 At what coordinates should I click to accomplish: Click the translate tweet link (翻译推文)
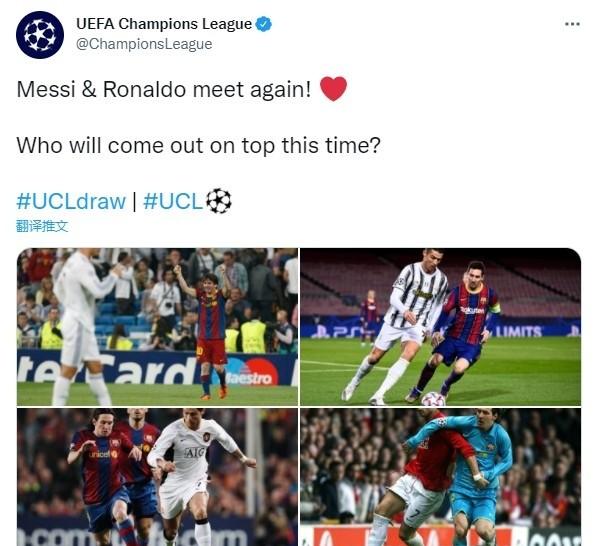click(42, 226)
